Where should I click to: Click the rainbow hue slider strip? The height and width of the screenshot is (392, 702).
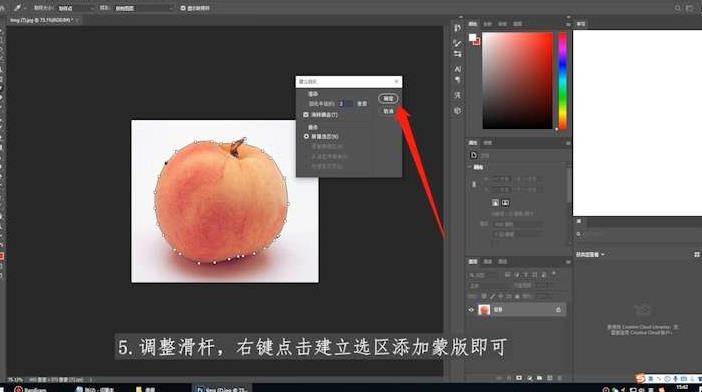click(562, 81)
